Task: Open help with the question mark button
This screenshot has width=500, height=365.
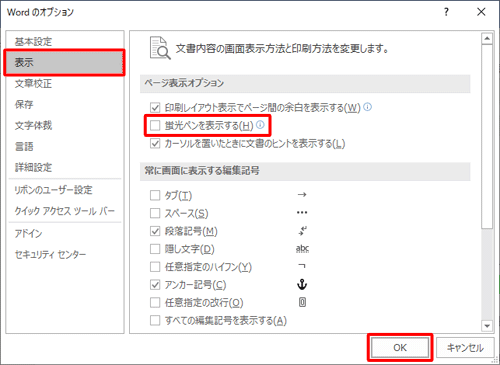Action: (446, 12)
